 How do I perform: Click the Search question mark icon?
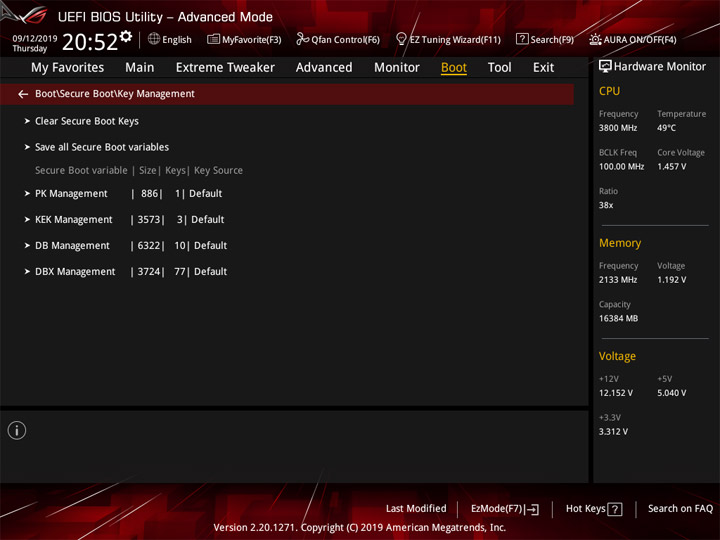pos(522,39)
